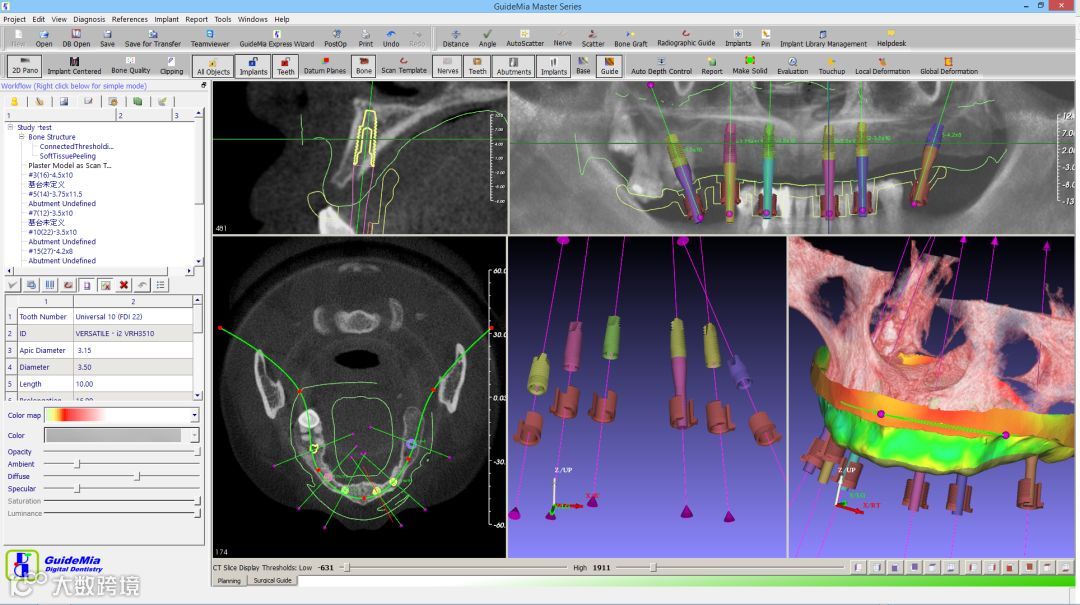
Task: Toggle Abutments visibility button
Action: [514, 66]
